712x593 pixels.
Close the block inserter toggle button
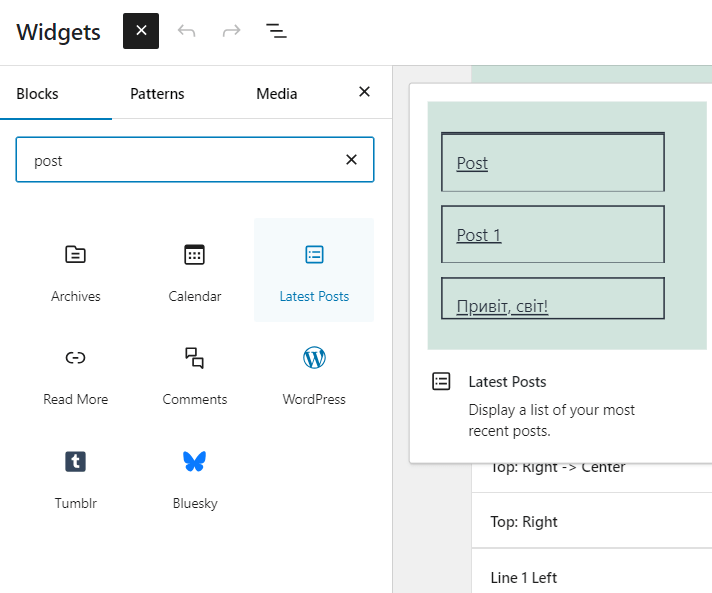tap(141, 31)
